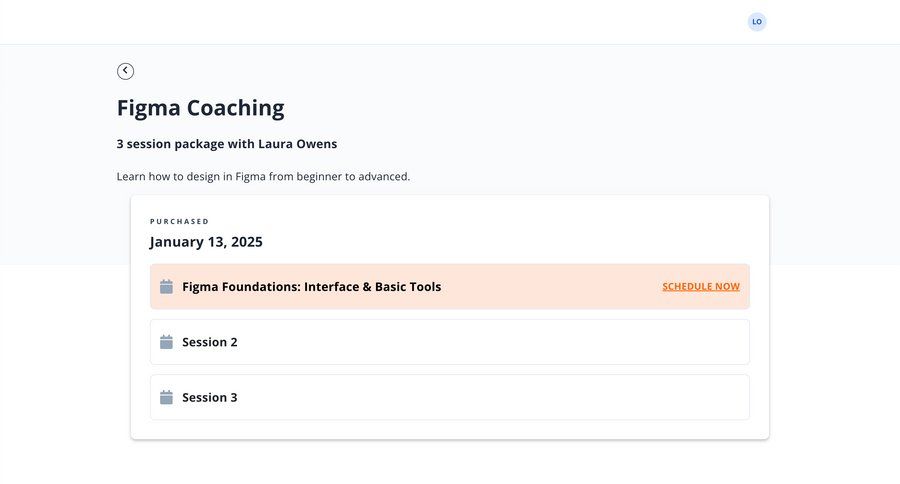
Task: Click the Learn how to design description
Action: pyautogui.click(x=263, y=177)
